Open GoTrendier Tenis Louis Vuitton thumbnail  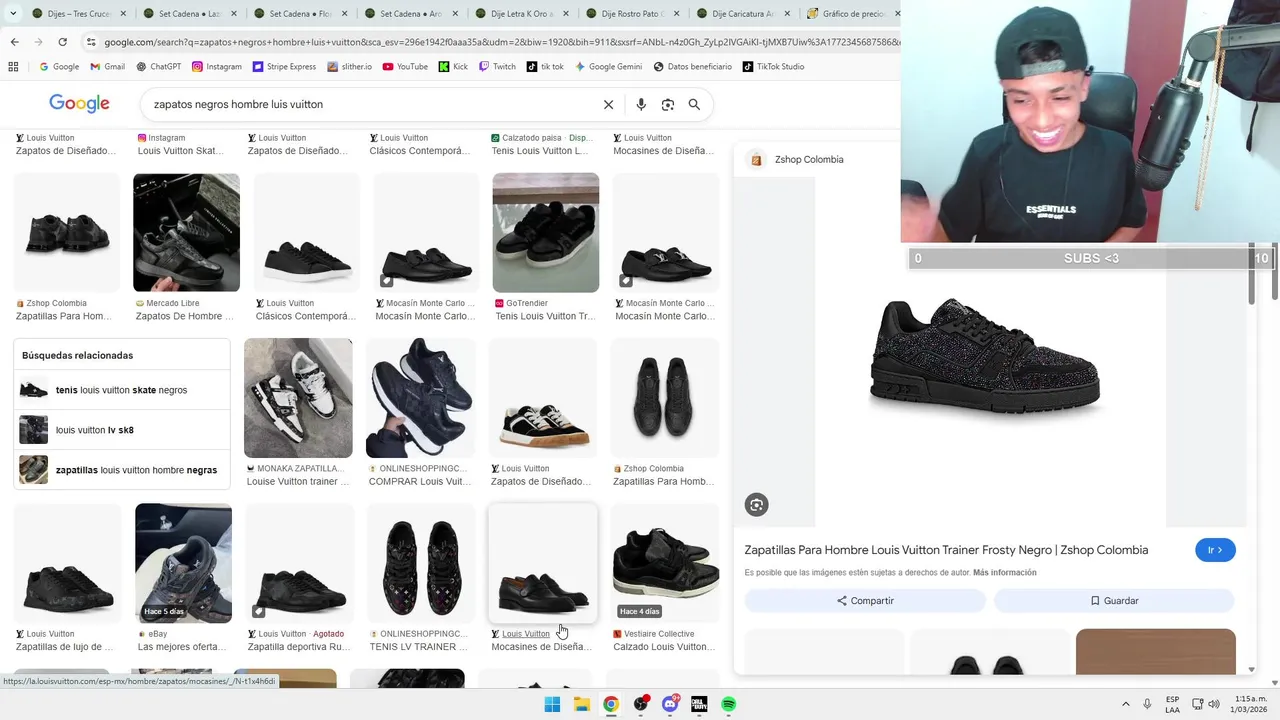pos(545,233)
